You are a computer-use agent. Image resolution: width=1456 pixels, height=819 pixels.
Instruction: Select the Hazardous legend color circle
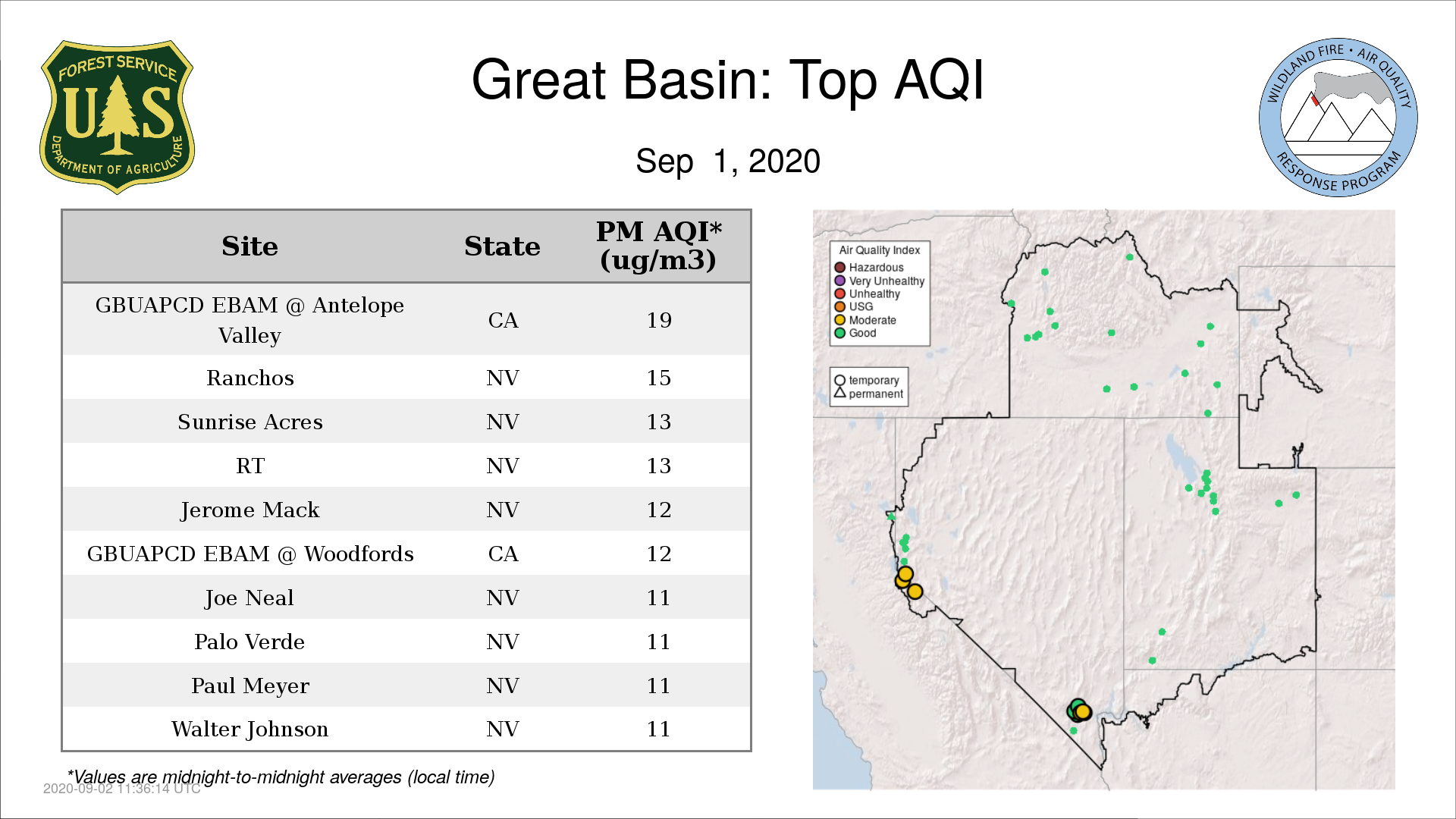click(839, 268)
